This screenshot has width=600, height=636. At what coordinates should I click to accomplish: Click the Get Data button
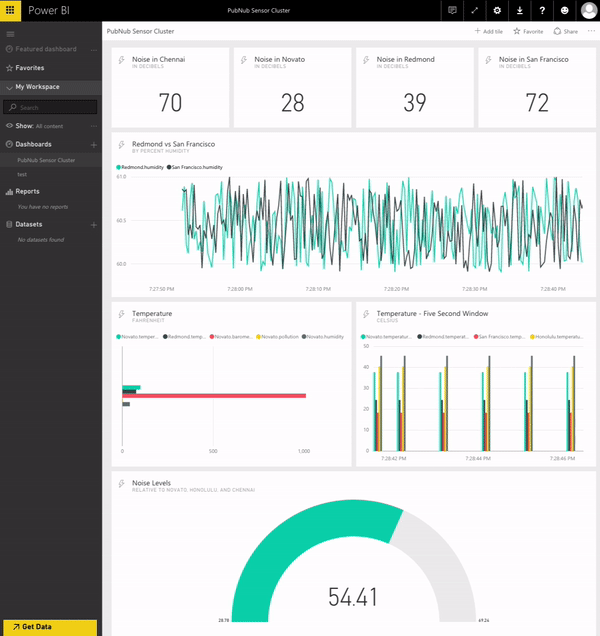(48, 627)
